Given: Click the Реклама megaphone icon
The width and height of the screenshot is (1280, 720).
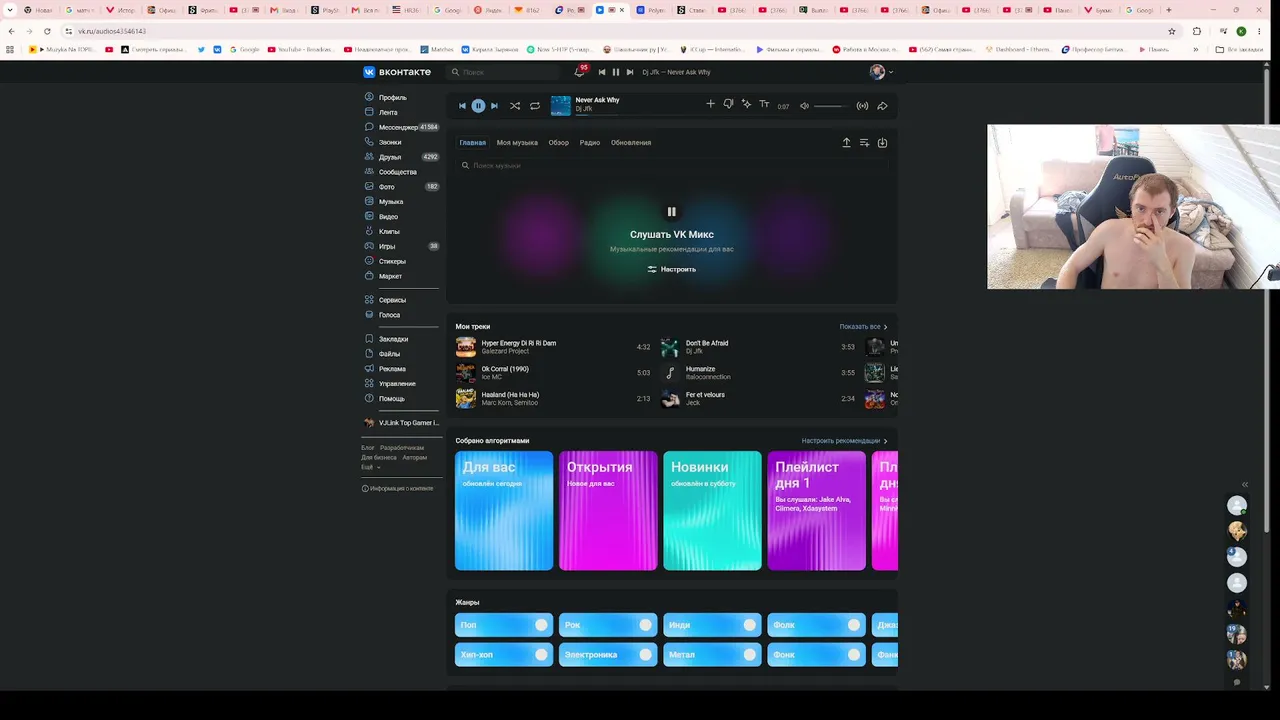Looking at the screenshot, I should click(x=369, y=369).
